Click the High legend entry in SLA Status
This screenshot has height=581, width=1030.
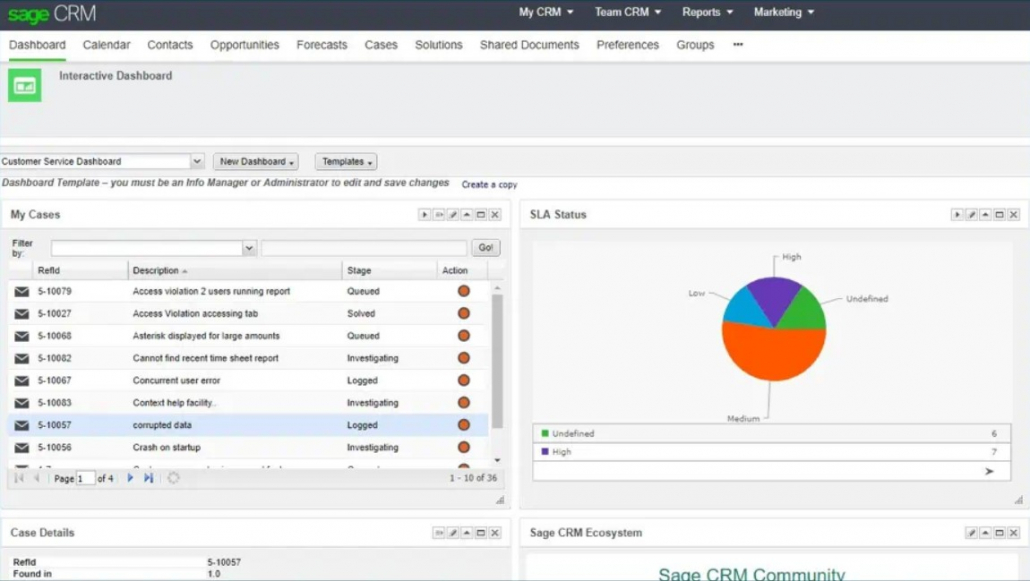point(560,452)
